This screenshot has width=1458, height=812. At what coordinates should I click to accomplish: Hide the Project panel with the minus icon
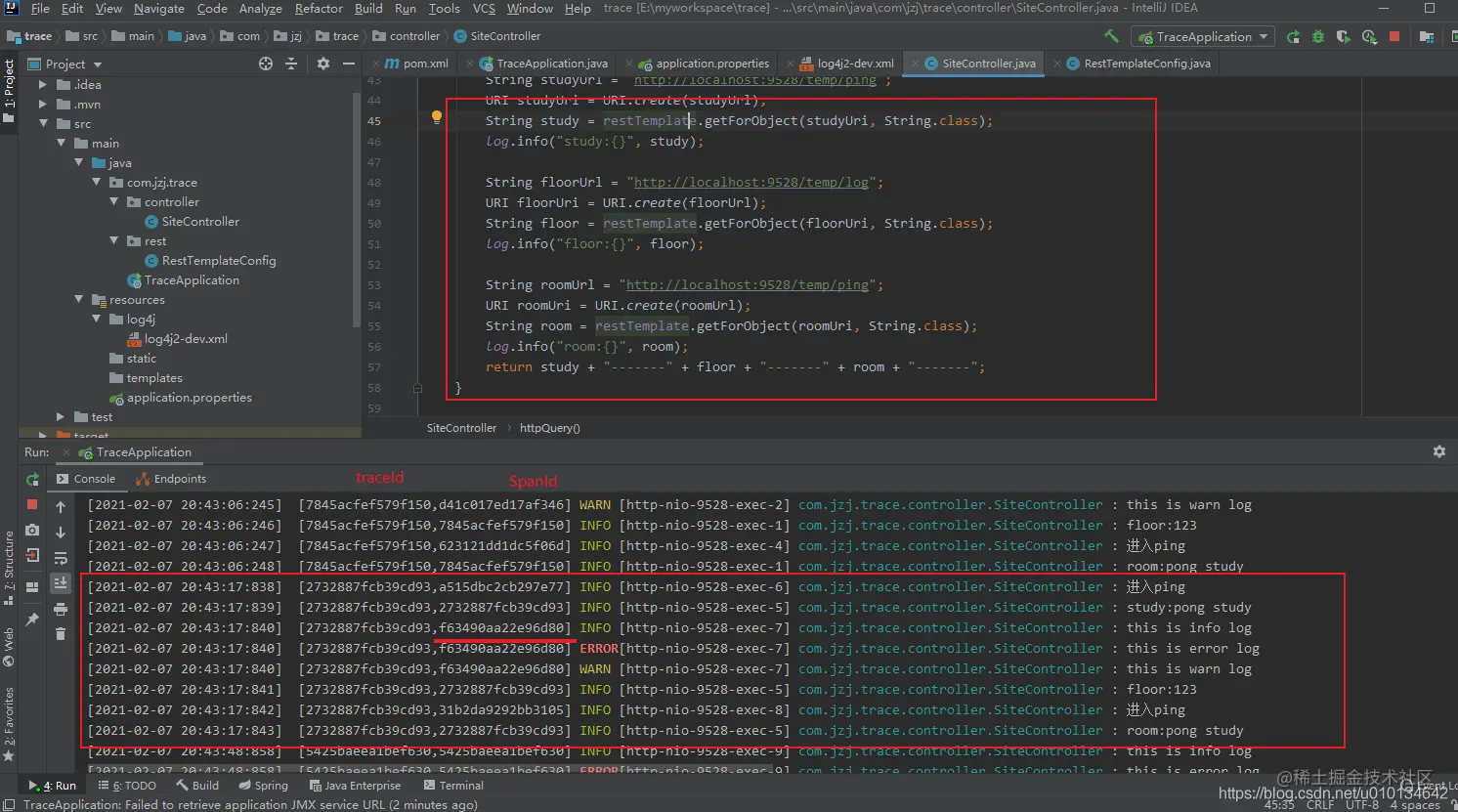click(349, 64)
